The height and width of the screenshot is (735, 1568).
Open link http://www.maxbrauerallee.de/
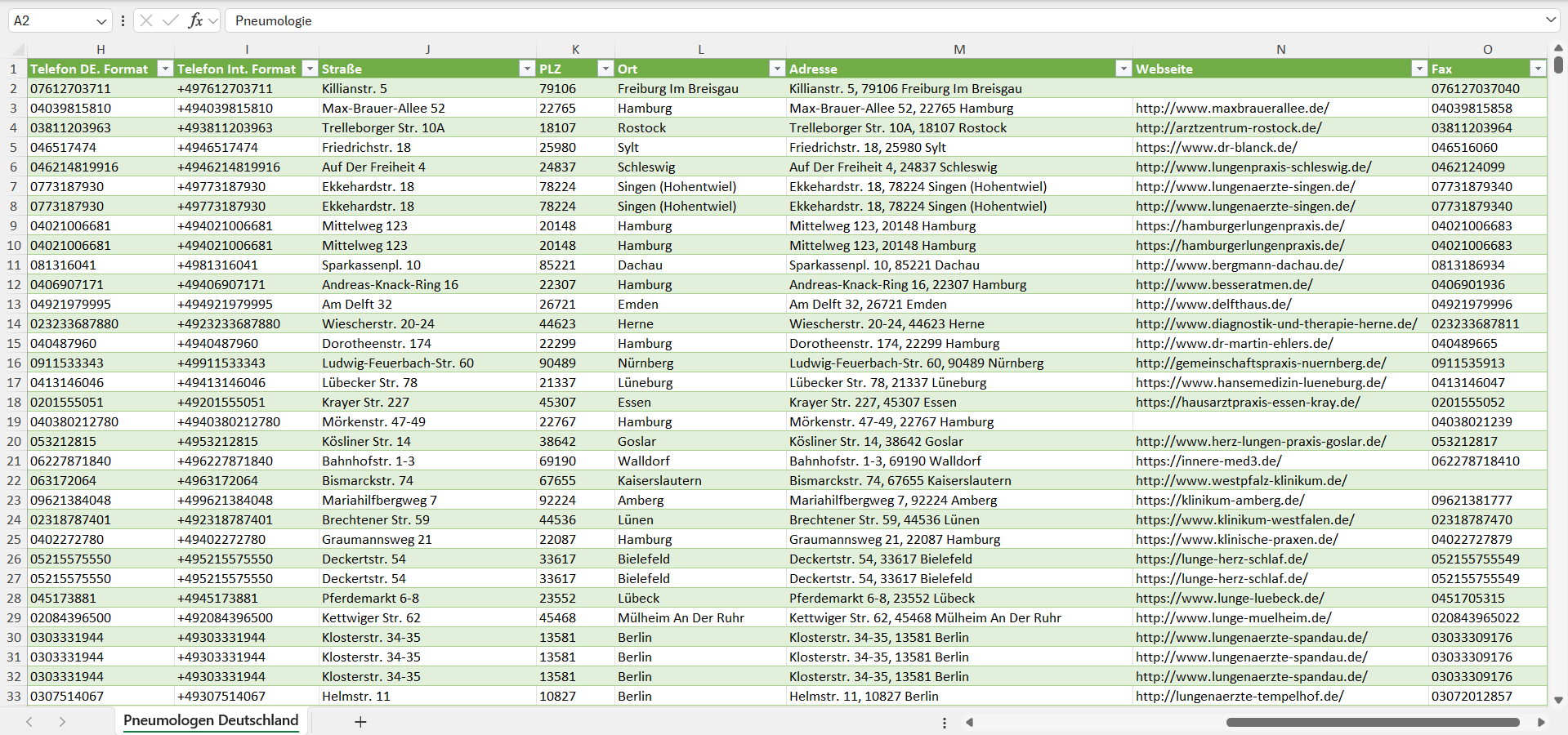tap(1232, 108)
